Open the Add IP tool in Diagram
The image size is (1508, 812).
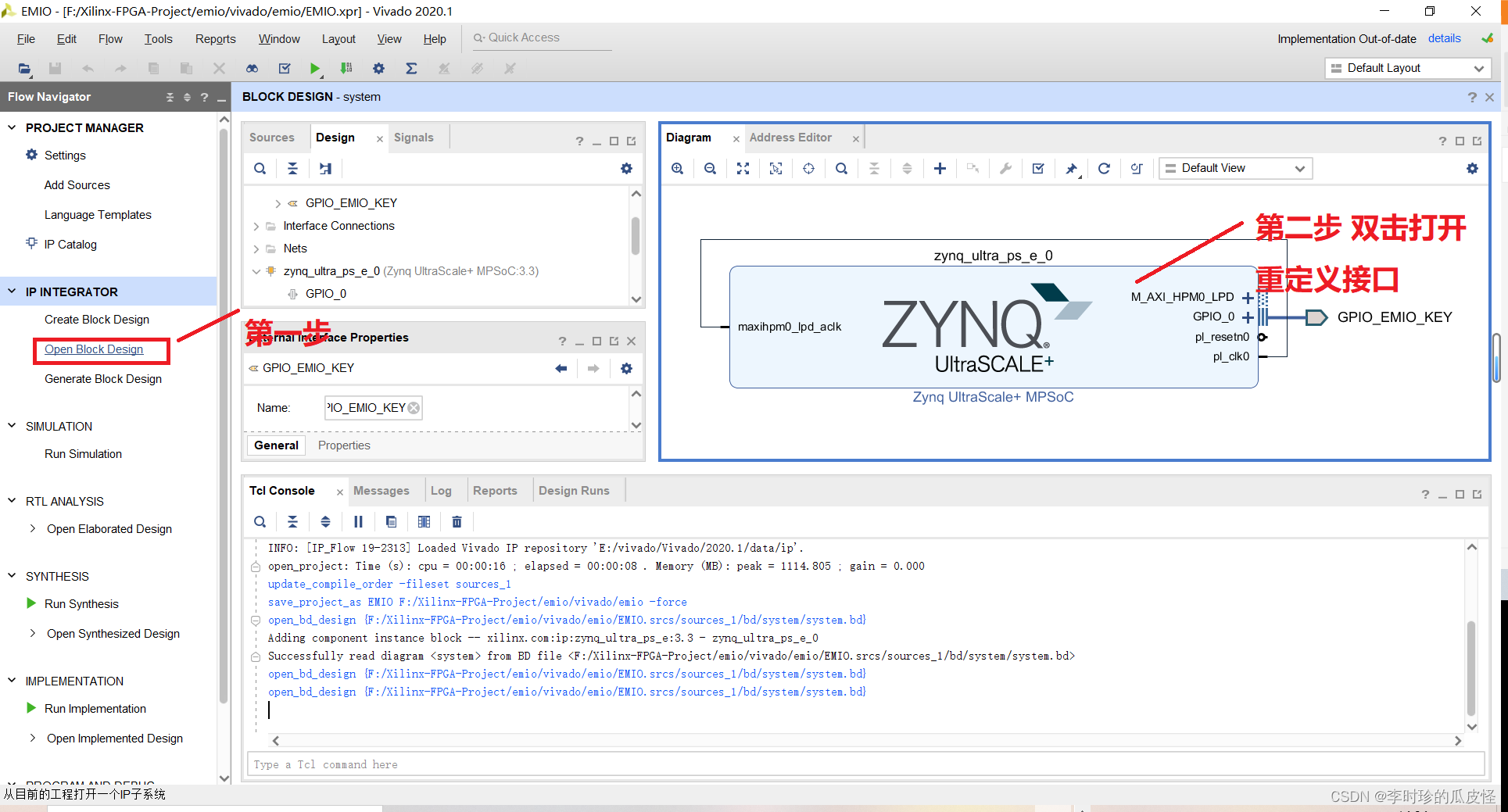coord(940,168)
